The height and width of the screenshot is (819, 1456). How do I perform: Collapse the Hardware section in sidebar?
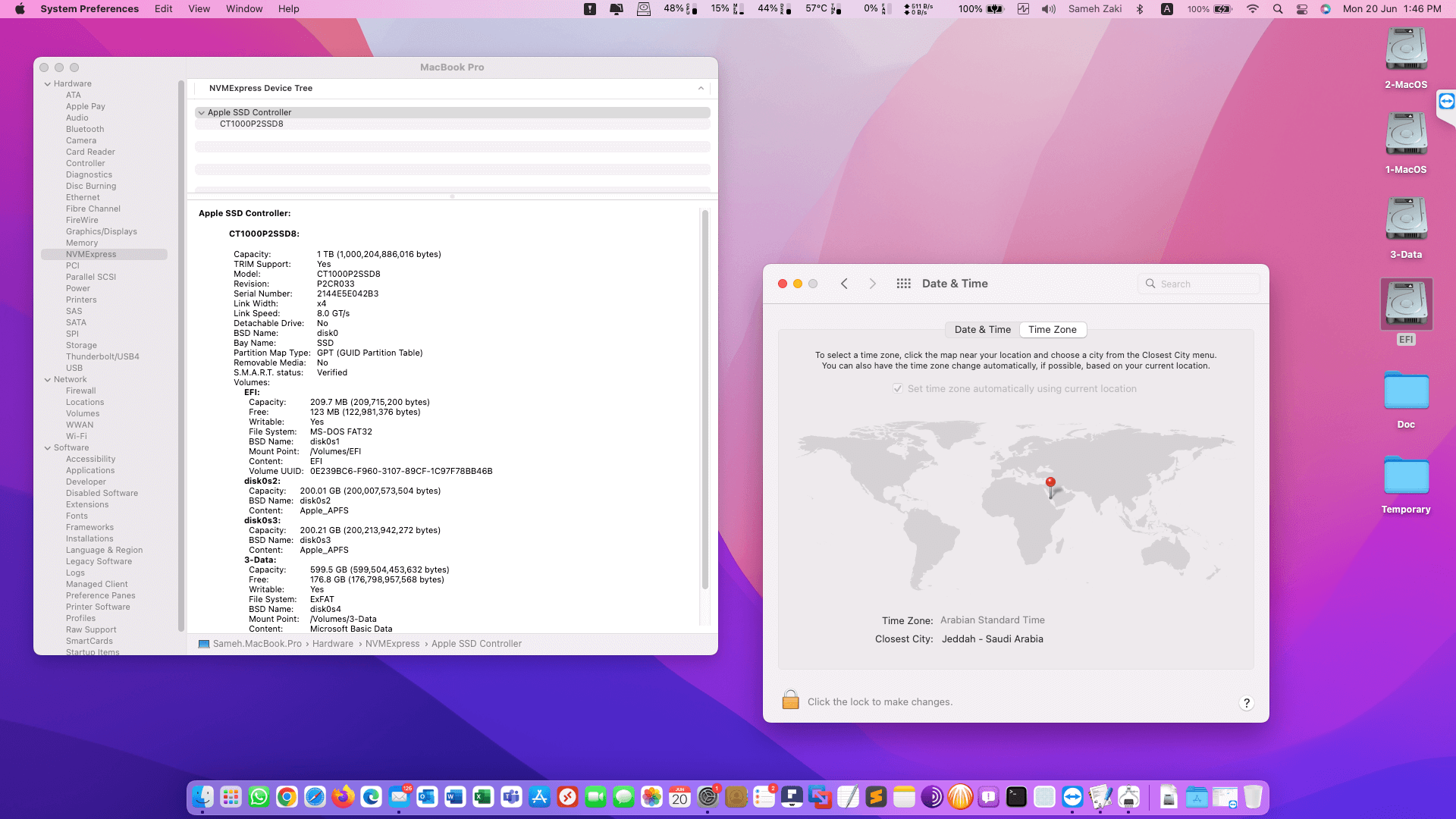coord(48,84)
